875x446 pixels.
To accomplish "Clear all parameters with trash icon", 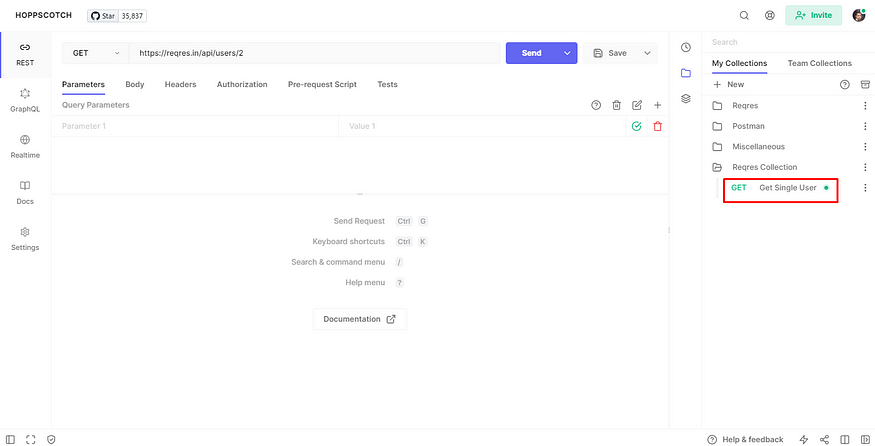I will (x=616, y=105).
